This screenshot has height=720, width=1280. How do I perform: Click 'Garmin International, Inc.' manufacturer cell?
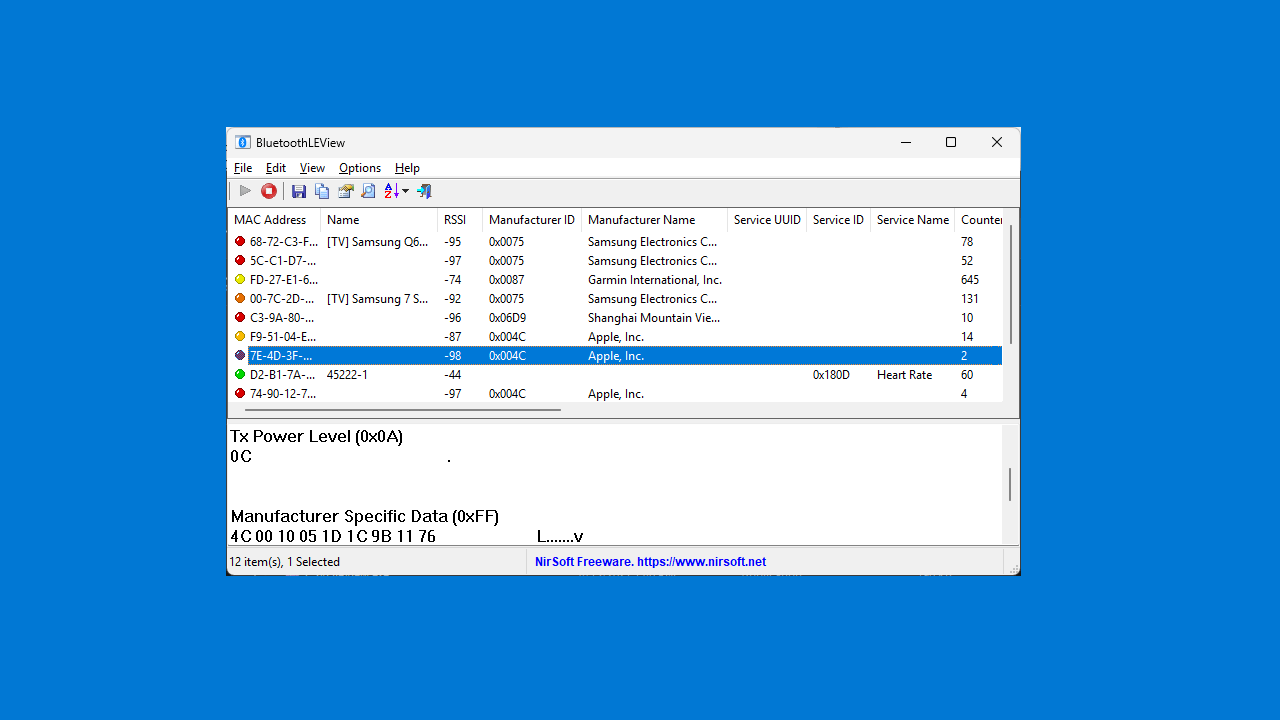coord(655,280)
